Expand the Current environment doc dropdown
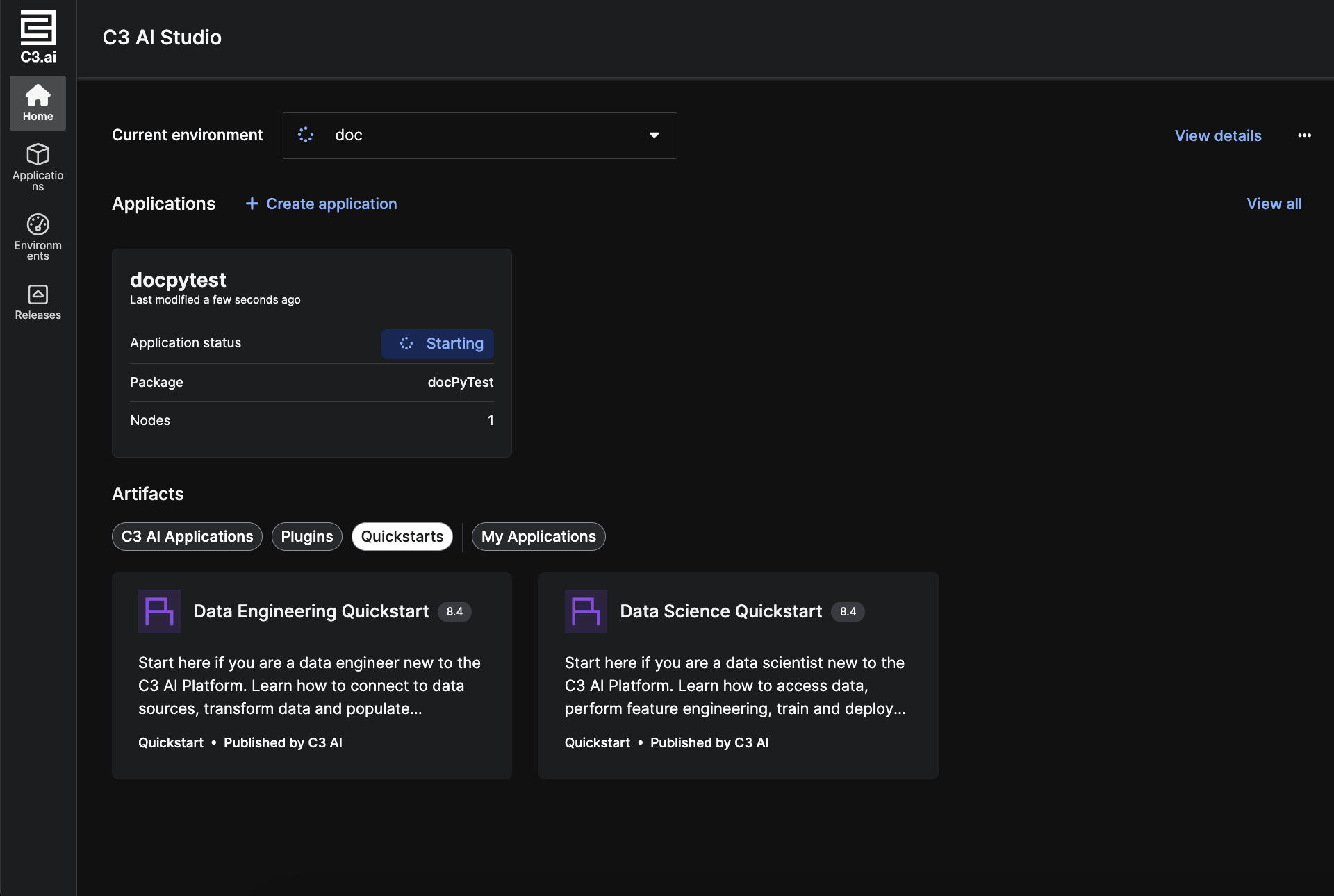This screenshot has width=1334, height=896. [479, 135]
